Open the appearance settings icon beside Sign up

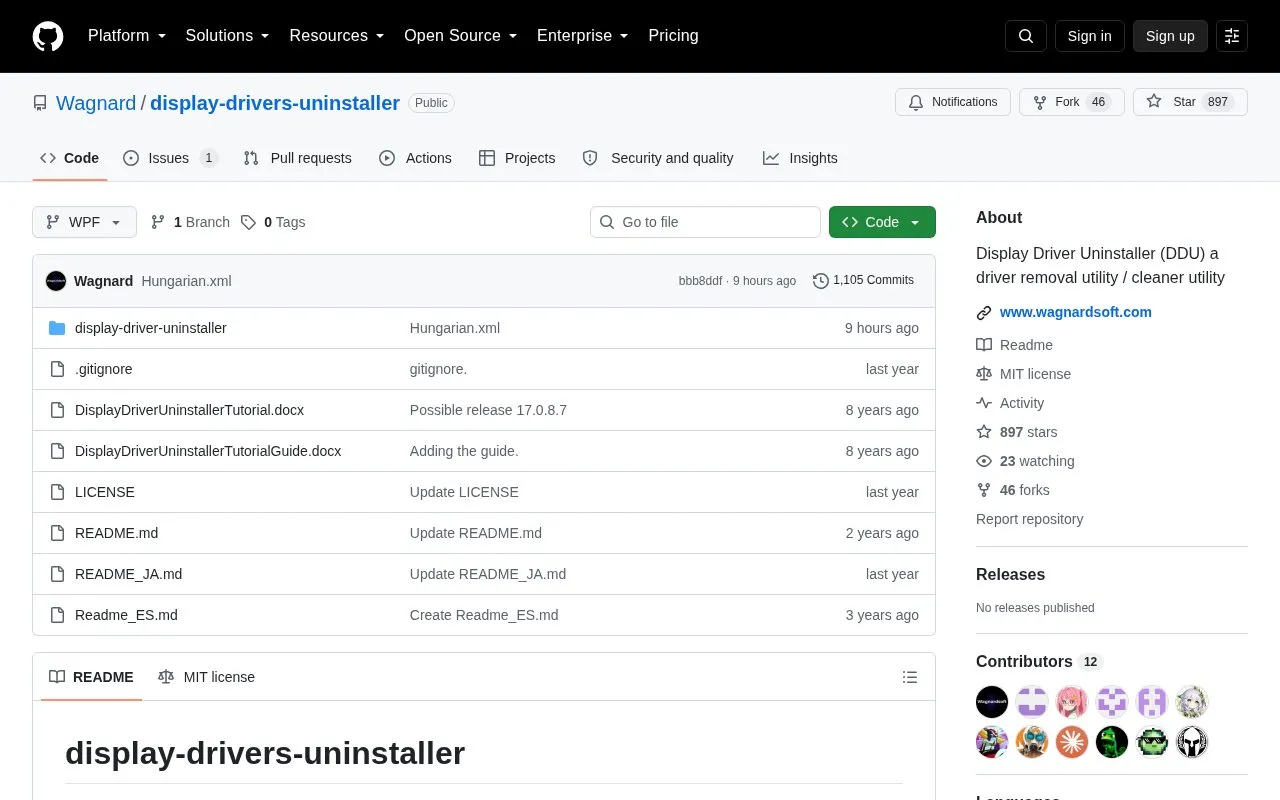[x=1232, y=36]
